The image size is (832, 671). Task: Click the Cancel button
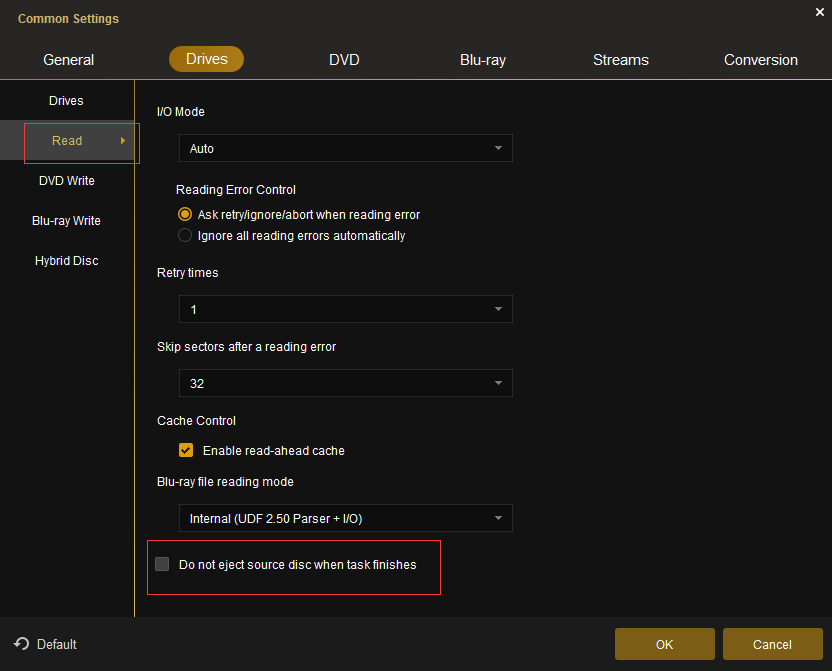pyautogui.click(x=772, y=644)
